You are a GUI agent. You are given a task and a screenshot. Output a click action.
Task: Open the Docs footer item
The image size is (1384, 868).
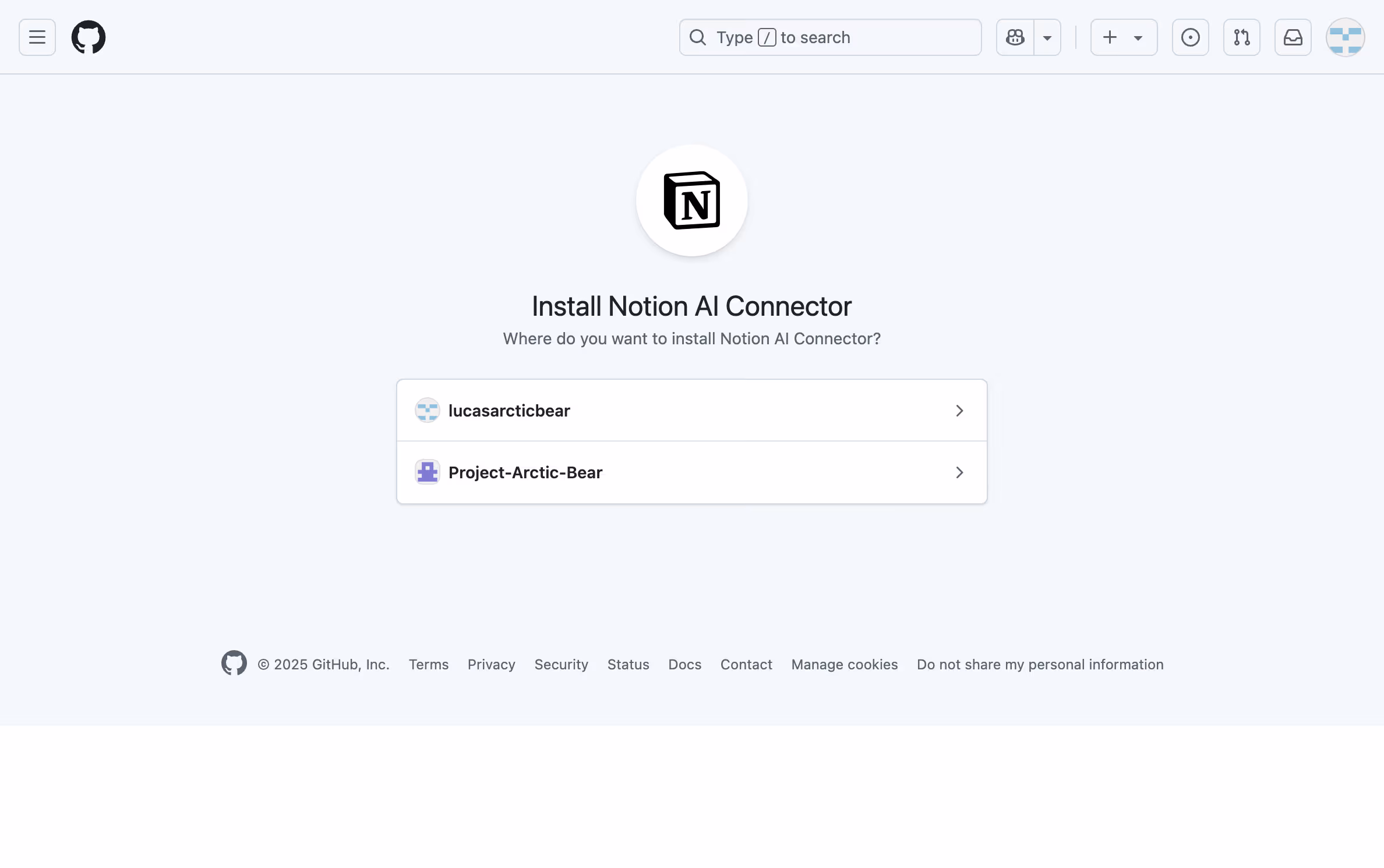684,664
